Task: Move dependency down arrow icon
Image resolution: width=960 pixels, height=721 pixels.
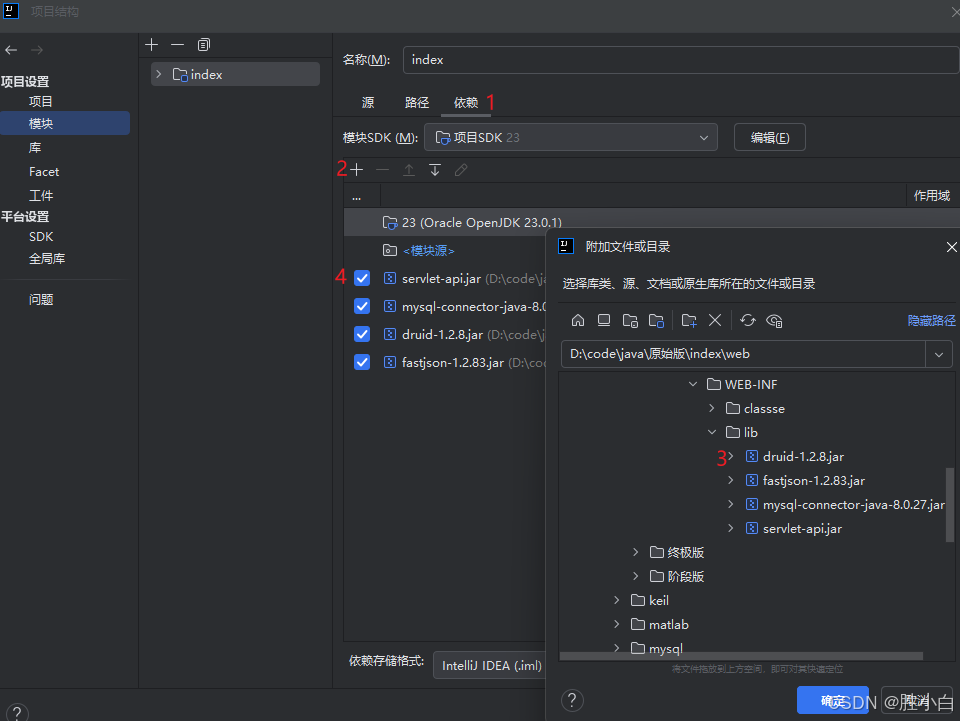Action: 435,170
